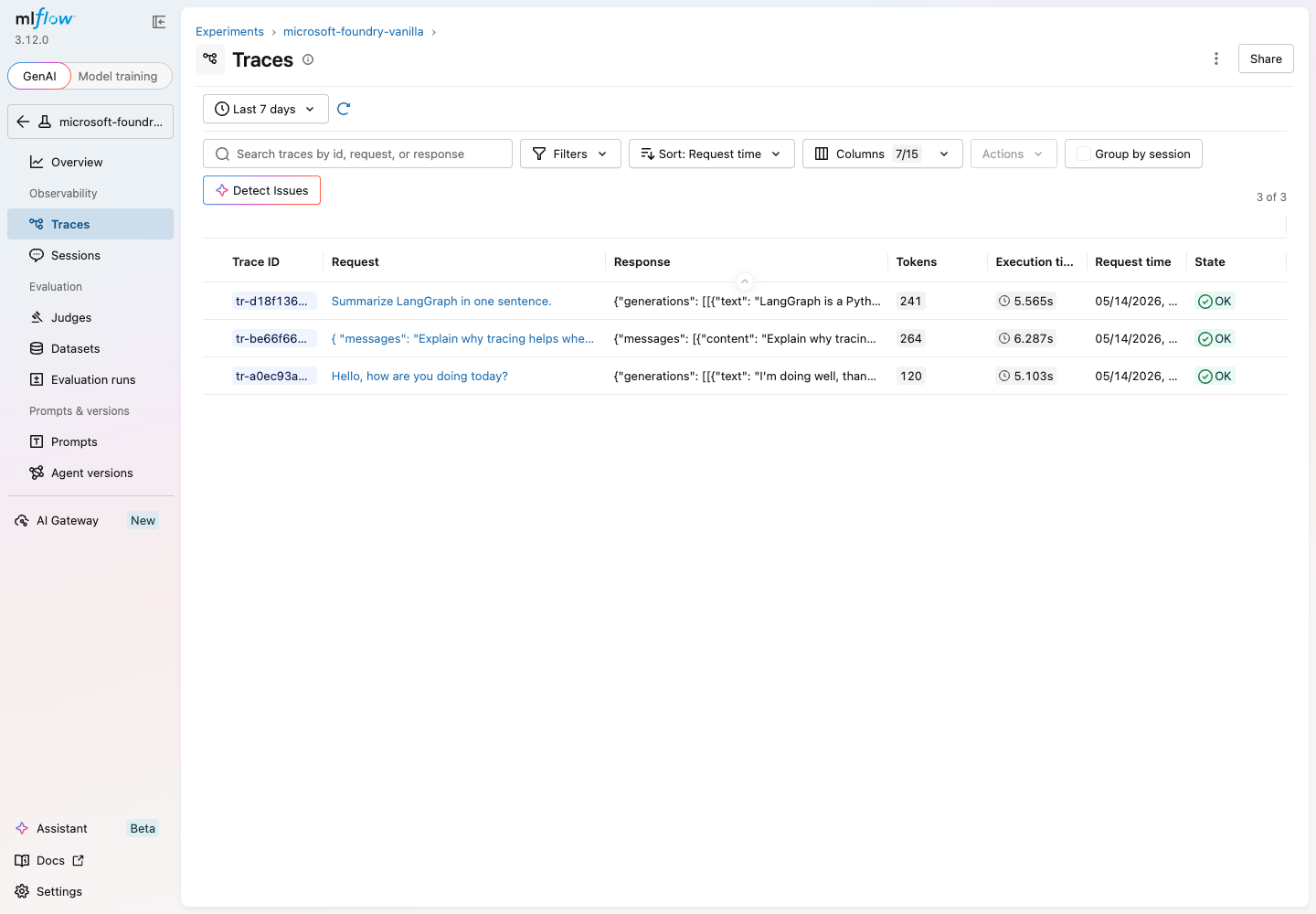Open the Overview page
This screenshot has width=1316, height=914.
click(x=90, y=162)
